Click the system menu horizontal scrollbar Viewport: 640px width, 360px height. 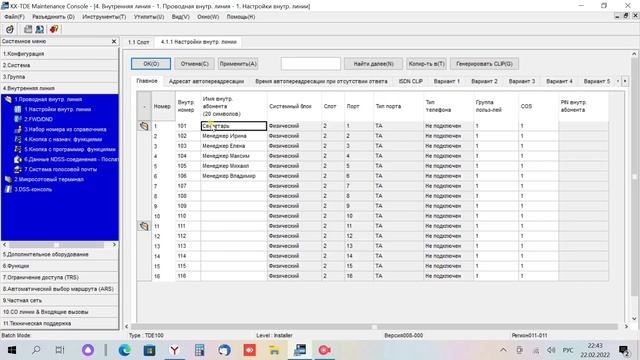[60, 244]
